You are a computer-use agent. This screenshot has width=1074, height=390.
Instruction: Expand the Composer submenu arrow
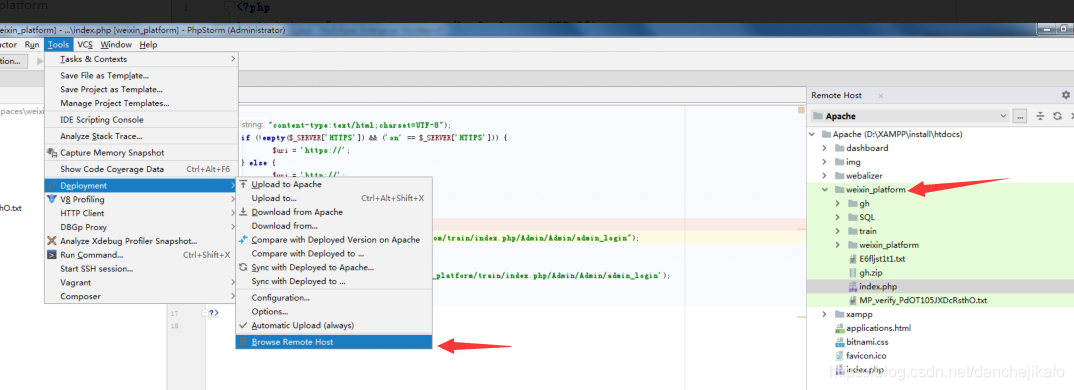coord(232,296)
